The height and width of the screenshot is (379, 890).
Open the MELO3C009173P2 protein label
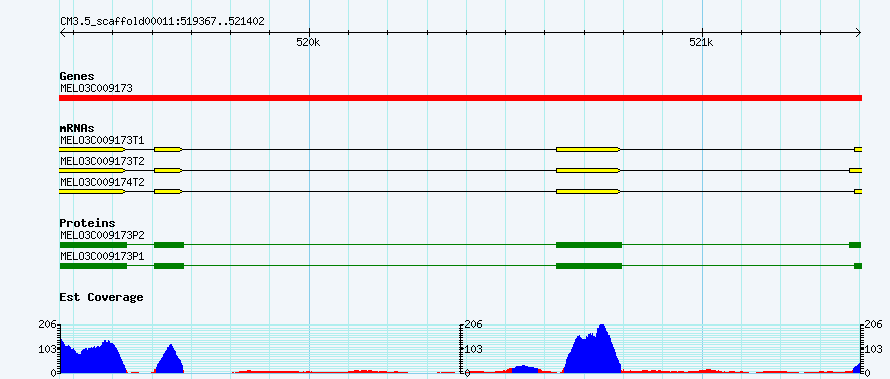[102, 235]
